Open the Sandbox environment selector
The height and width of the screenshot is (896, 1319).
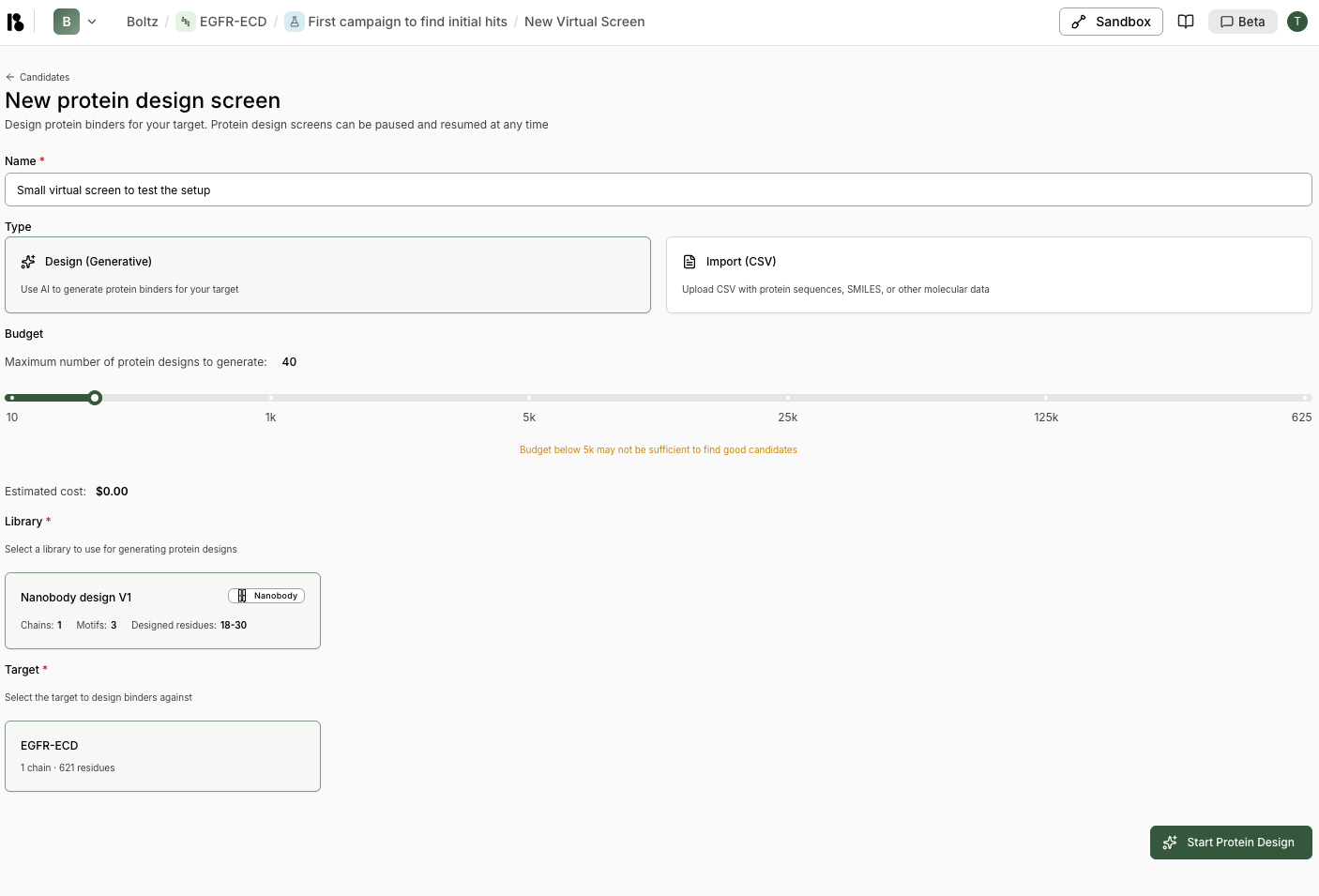[x=1111, y=21]
